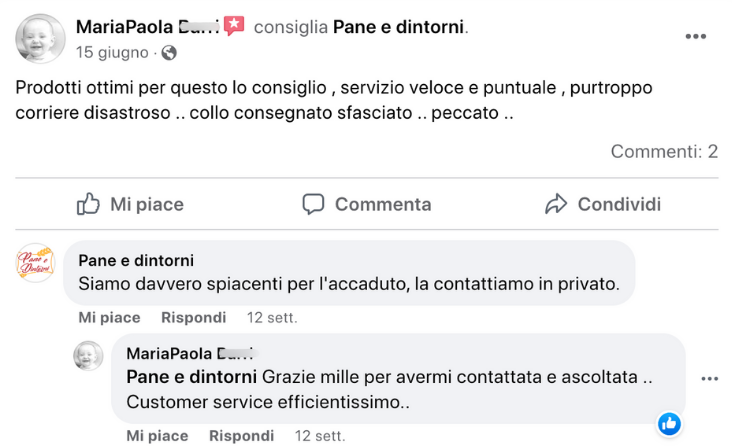Click the Condividi share arrow icon

click(x=556, y=204)
